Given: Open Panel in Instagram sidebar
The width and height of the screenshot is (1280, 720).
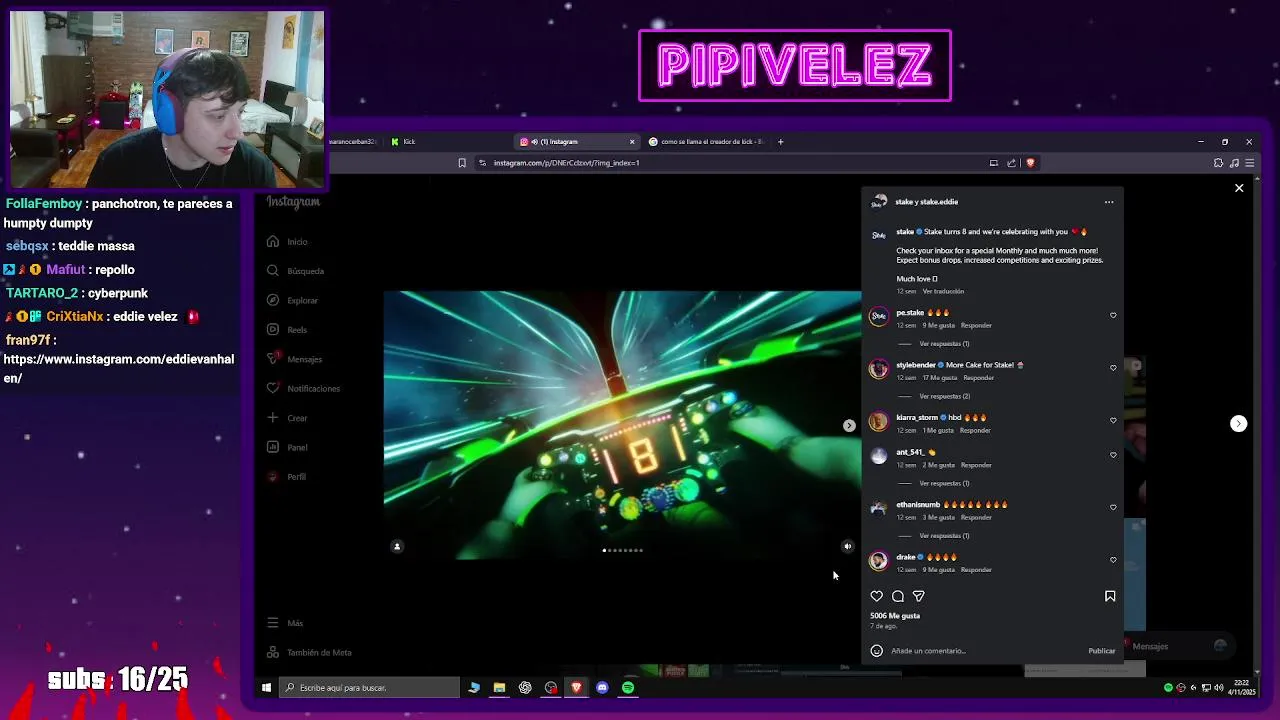Looking at the screenshot, I should click(x=287, y=447).
